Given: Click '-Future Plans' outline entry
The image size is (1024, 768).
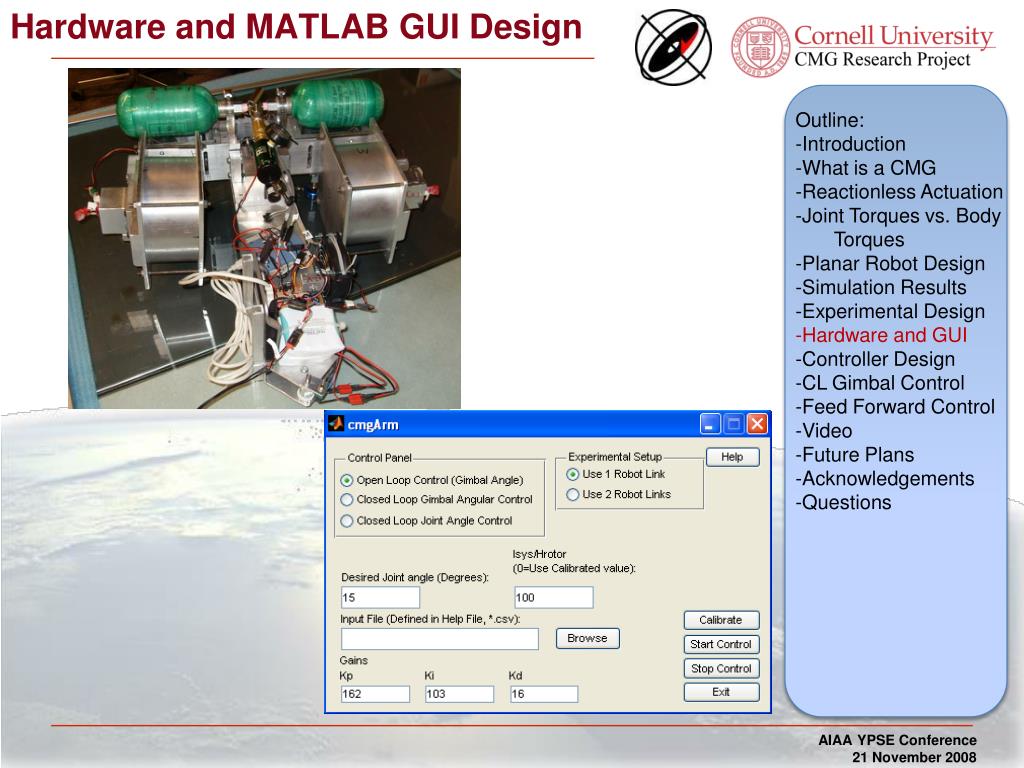Looking at the screenshot, I should click(854, 455).
